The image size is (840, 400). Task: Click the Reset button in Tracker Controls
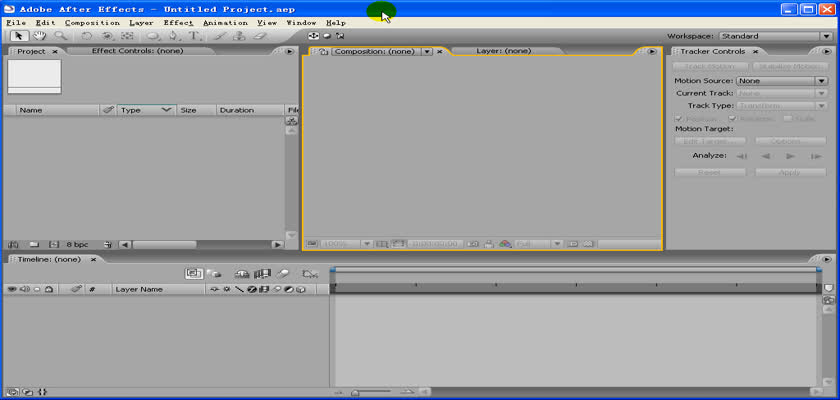[x=710, y=172]
